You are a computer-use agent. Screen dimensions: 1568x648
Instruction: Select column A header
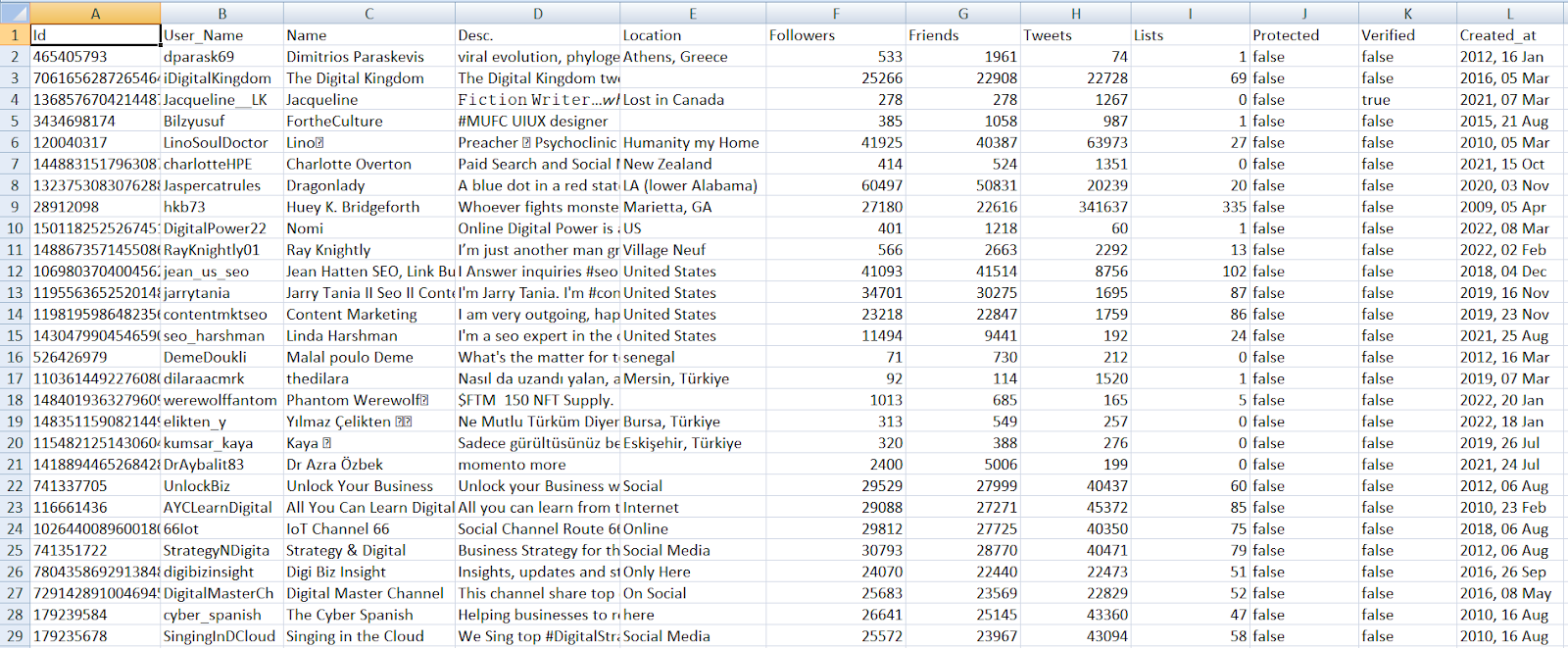pos(95,13)
